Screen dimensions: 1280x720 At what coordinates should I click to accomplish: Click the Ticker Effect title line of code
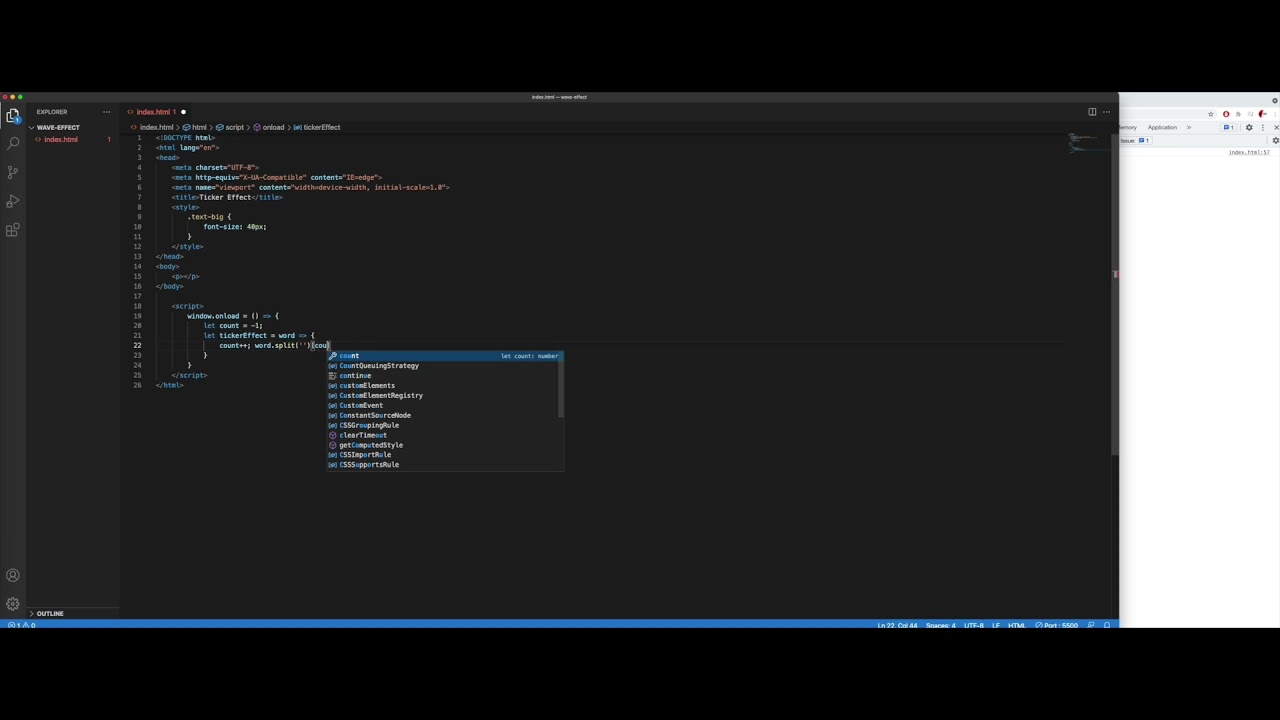(227, 197)
